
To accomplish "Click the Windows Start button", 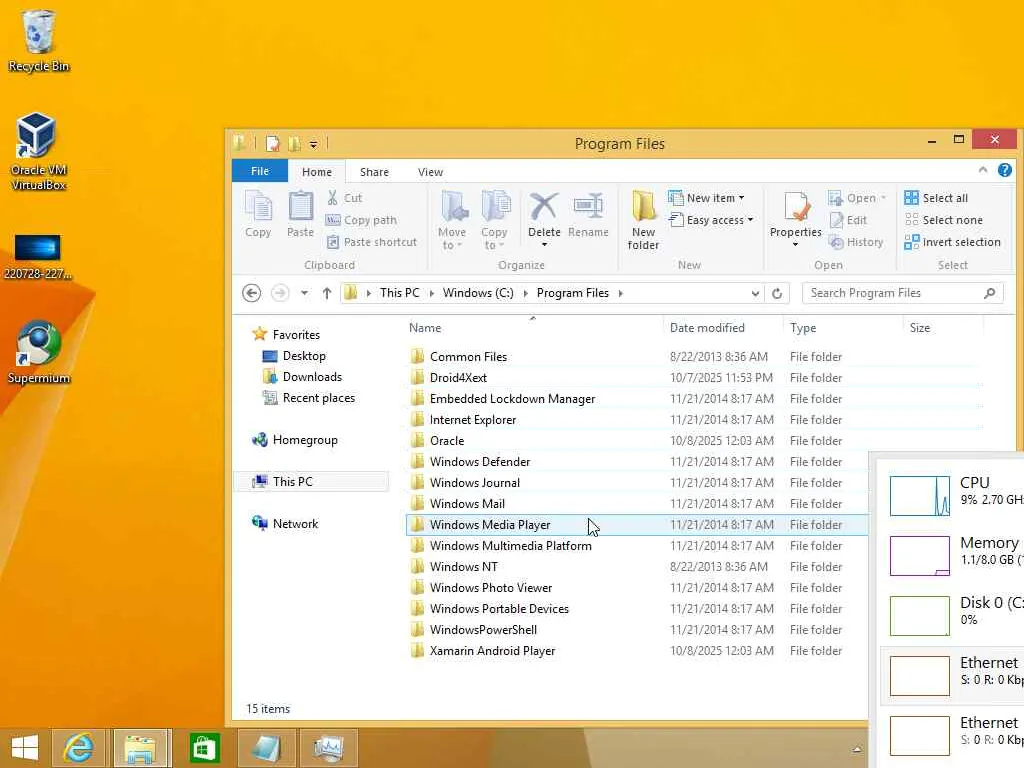I will point(25,748).
